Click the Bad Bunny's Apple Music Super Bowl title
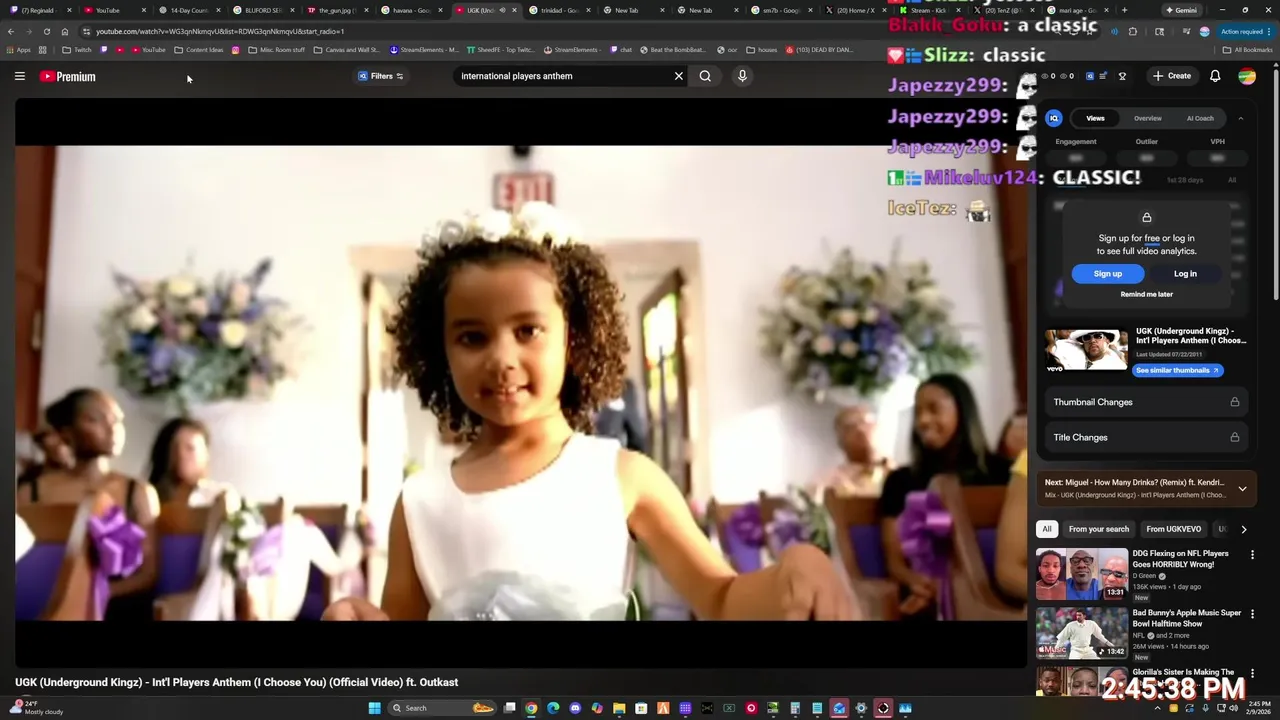This screenshot has height=720, width=1280. [x=1186, y=618]
